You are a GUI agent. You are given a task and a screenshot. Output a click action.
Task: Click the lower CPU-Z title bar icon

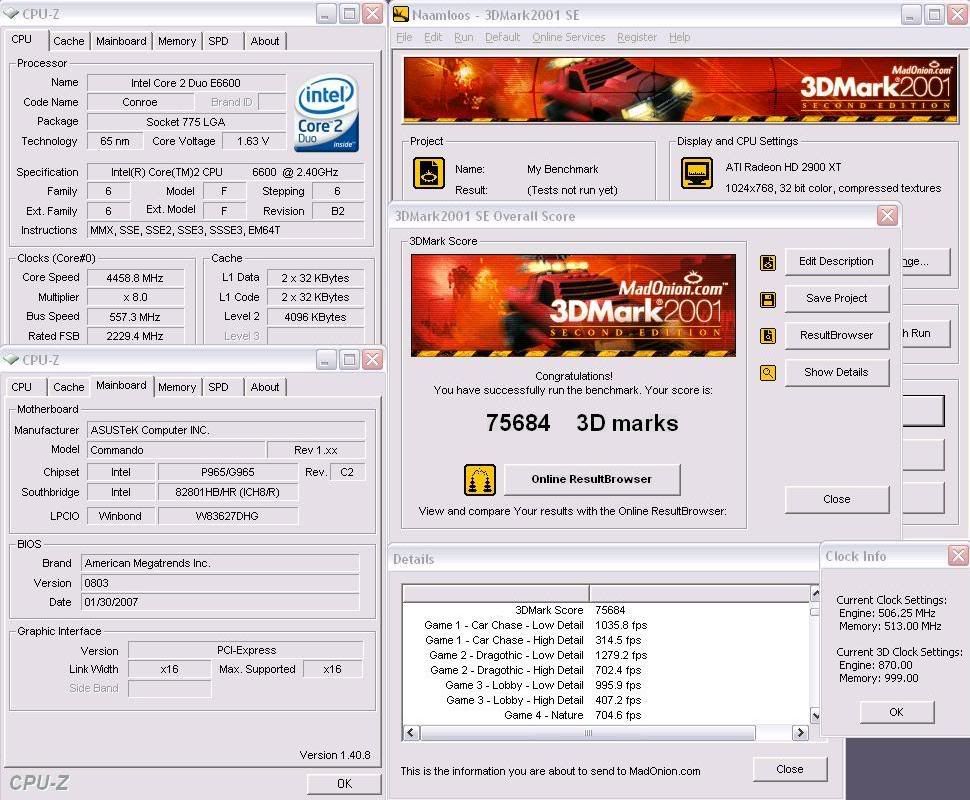tap(11, 359)
